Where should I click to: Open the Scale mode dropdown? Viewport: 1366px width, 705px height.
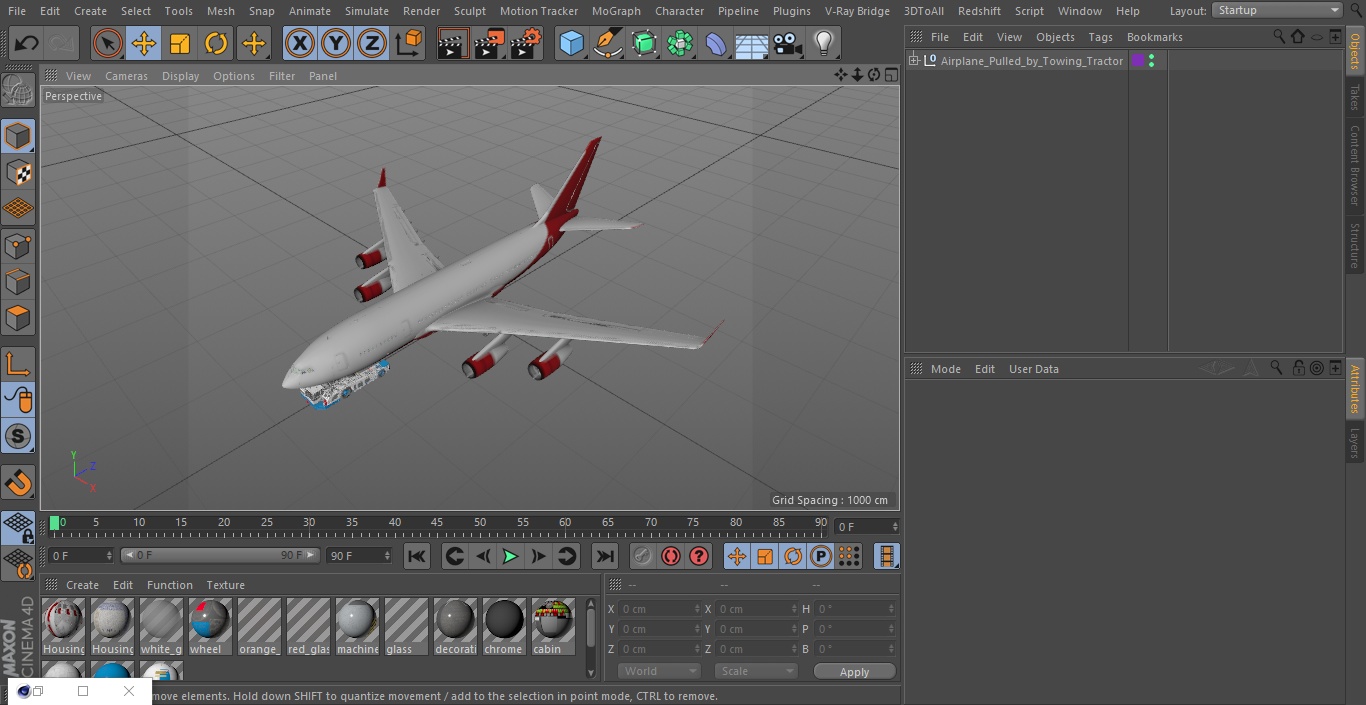(x=756, y=671)
